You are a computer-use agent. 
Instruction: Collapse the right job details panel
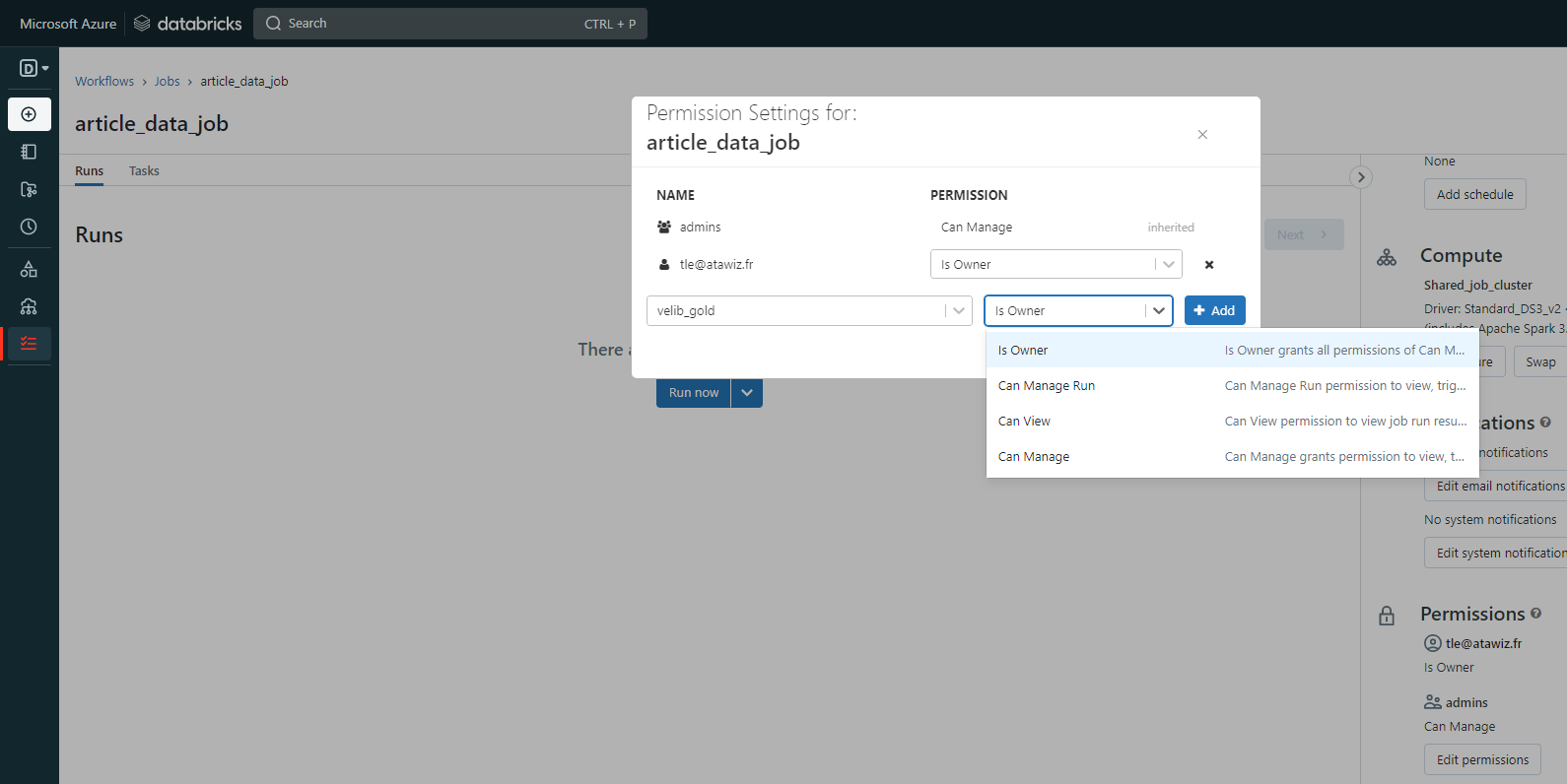click(1361, 177)
